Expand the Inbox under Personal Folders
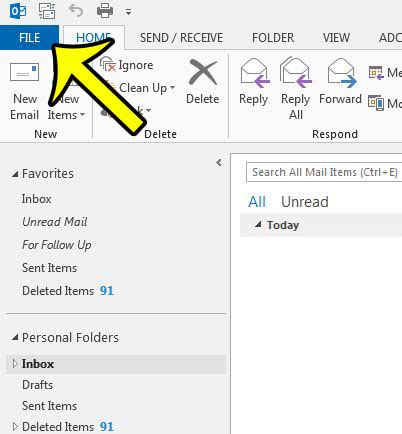This screenshot has width=402, height=434. pos(15,364)
